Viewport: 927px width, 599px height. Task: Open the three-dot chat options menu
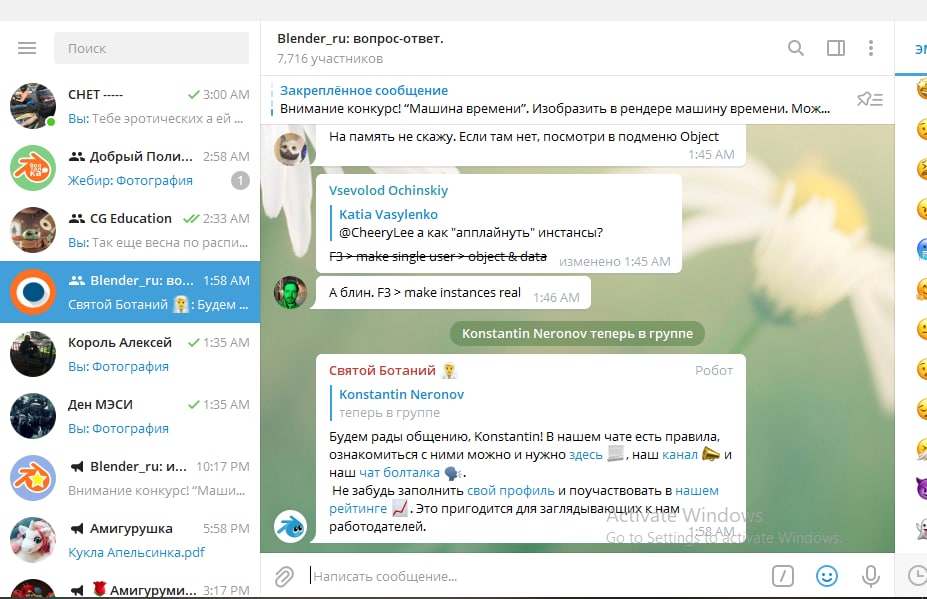[871, 48]
